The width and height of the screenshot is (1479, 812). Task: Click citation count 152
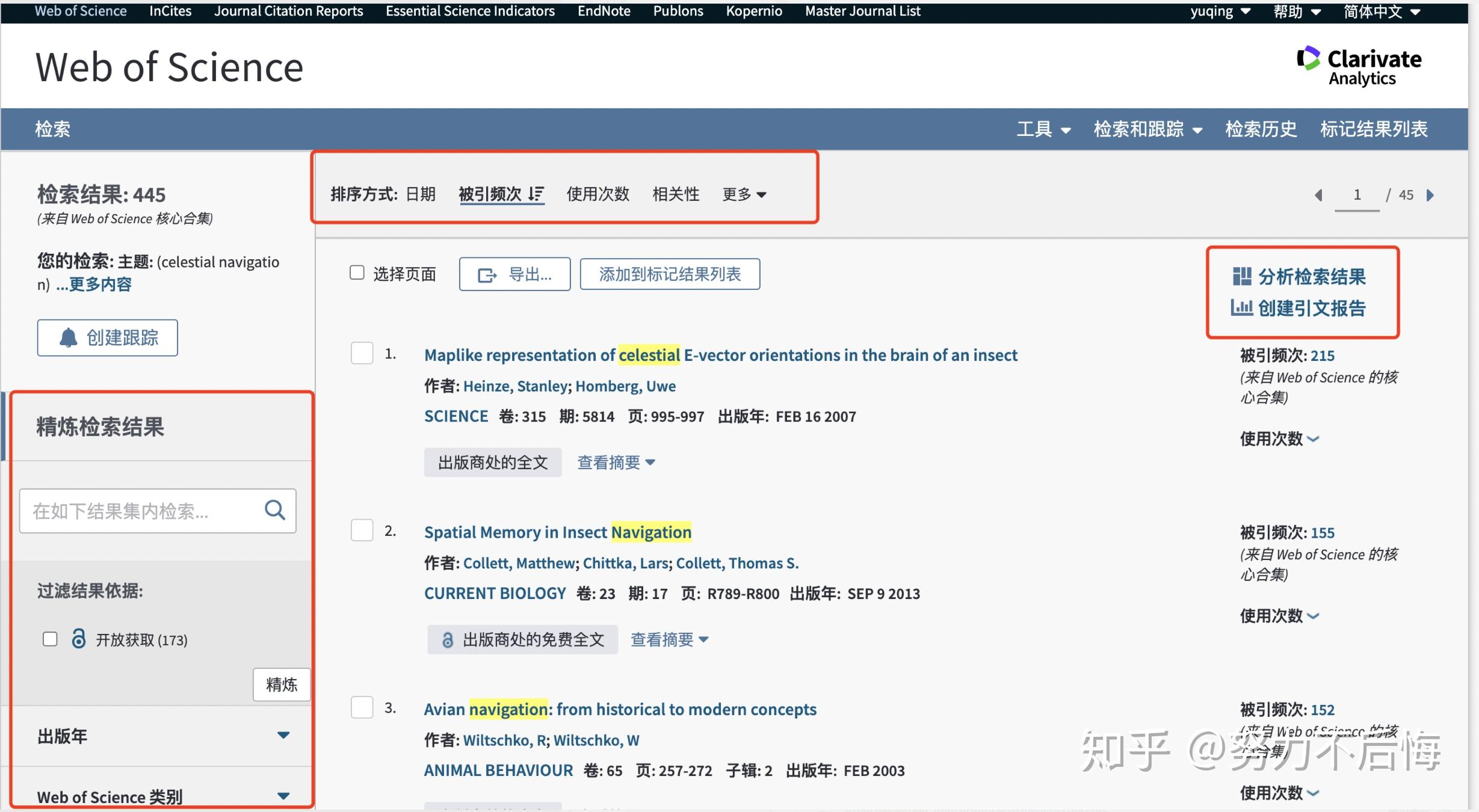point(1323,710)
